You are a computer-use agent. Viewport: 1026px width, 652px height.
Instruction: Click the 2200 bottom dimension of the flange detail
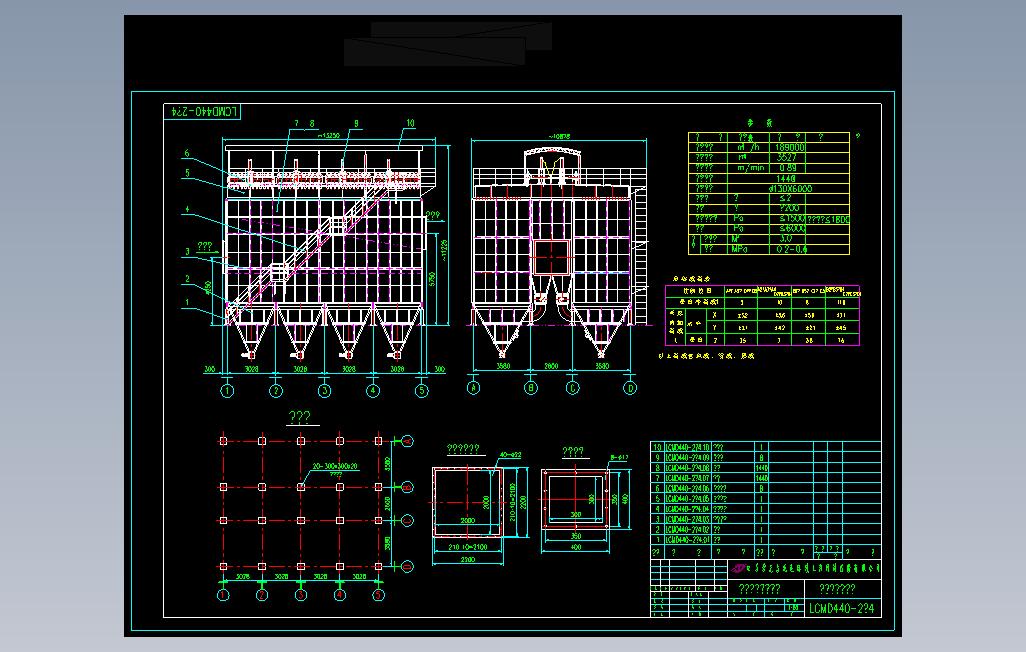[x=467, y=560]
